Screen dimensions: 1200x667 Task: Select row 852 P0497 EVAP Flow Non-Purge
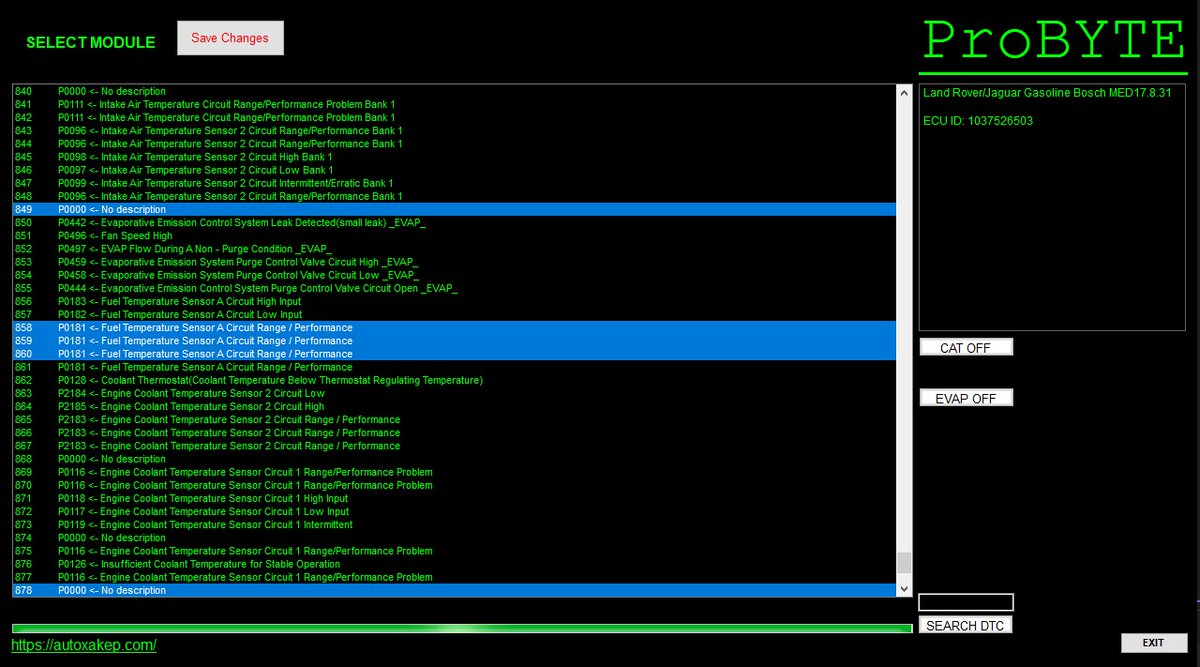pyautogui.click(x=454, y=249)
